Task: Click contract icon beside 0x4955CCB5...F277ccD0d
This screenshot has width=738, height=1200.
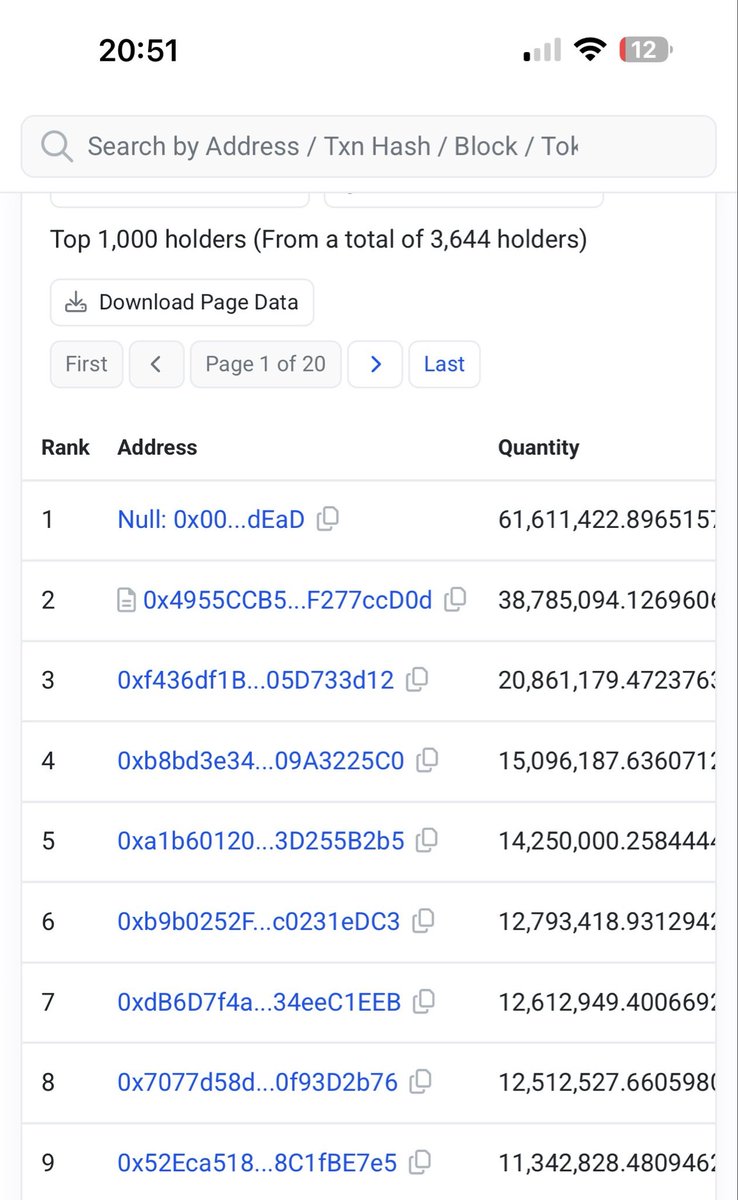Action: click(126, 600)
